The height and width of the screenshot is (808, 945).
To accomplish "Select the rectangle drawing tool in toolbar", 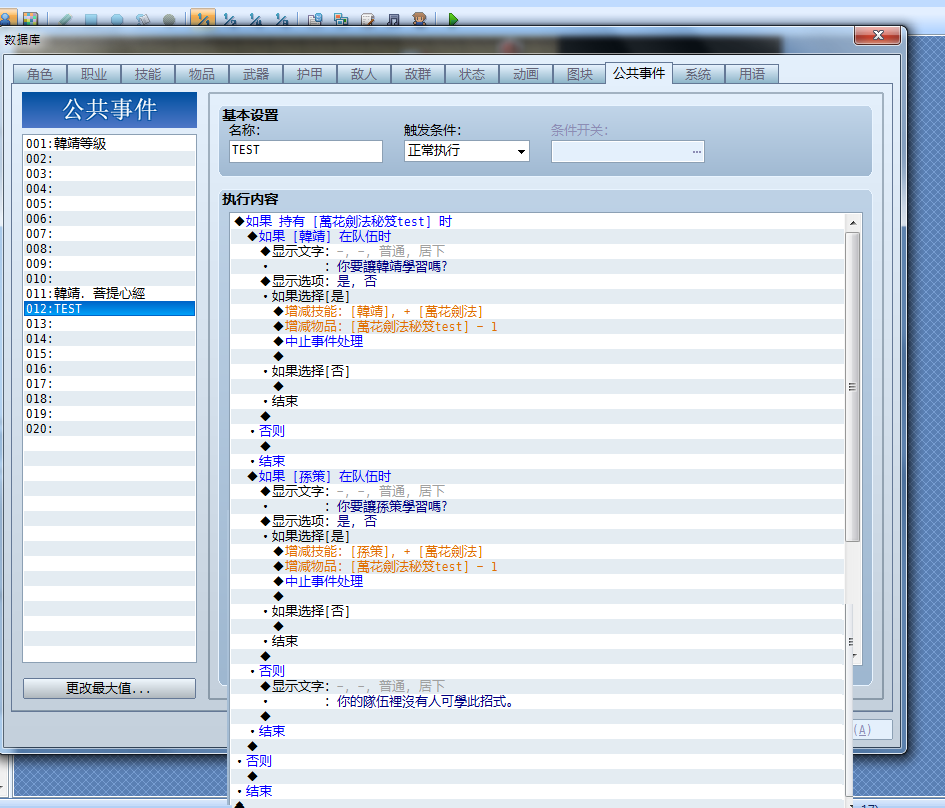I will pyautogui.click(x=91, y=19).
